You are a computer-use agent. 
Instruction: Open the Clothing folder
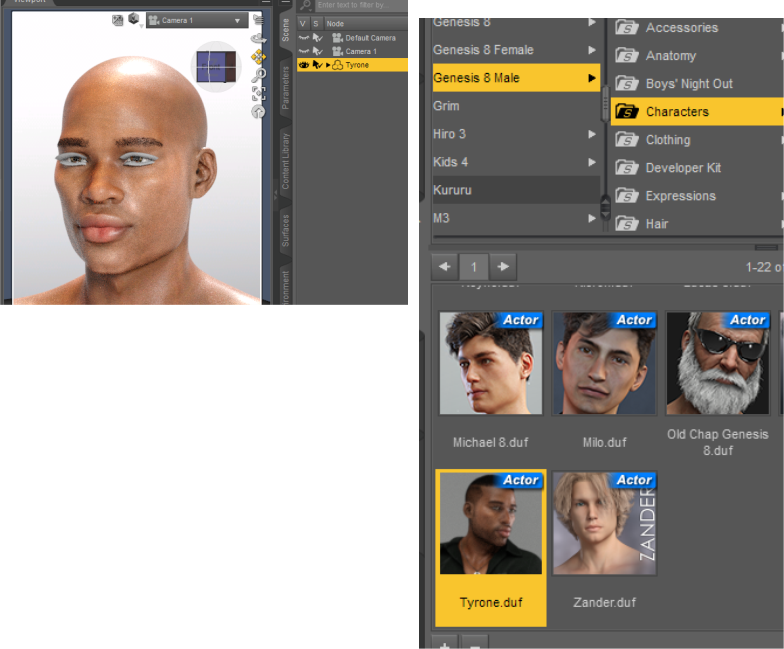click(697, 140)
